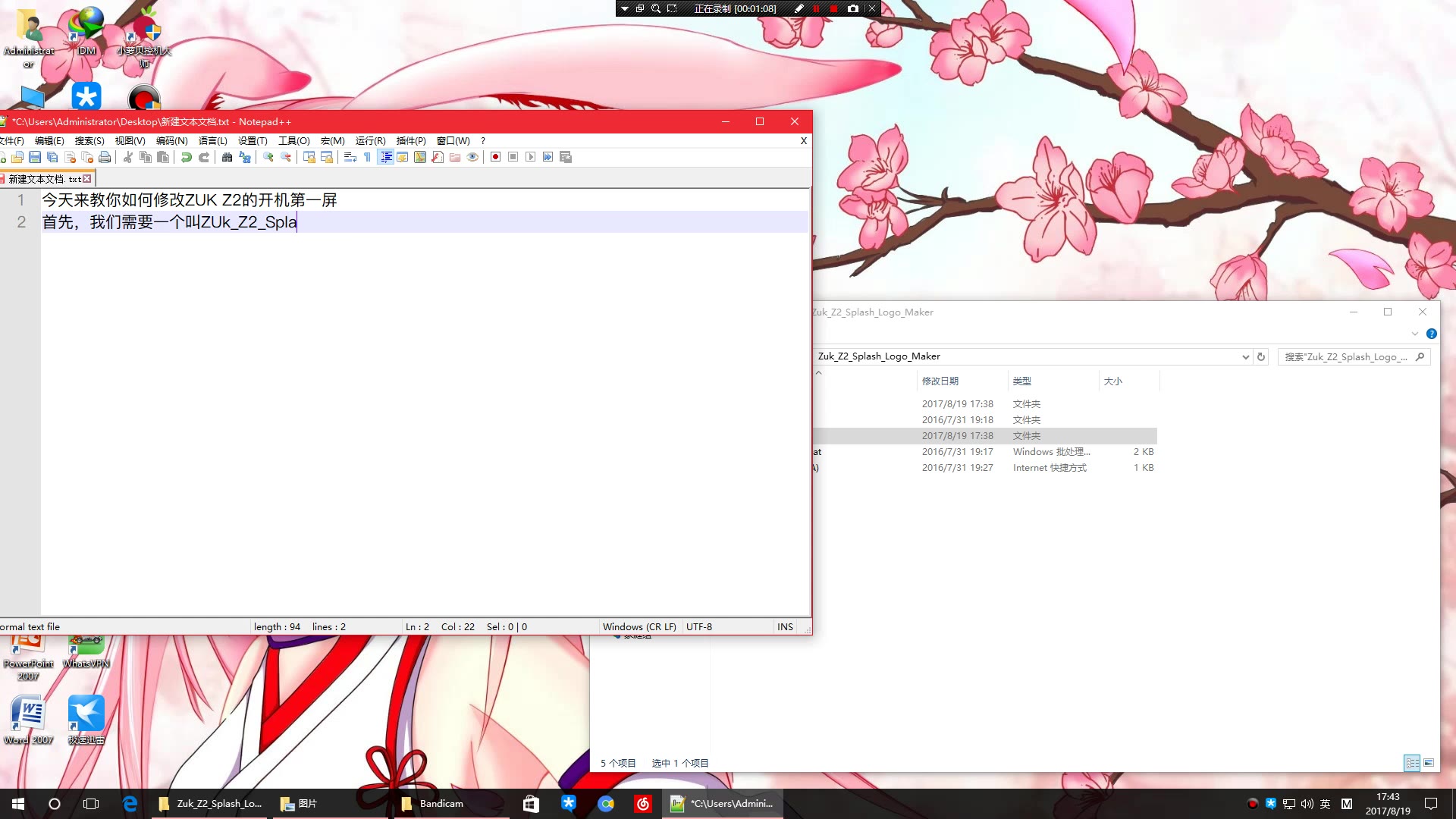This screenshot has height=819, width=1456.
Task: Click Windows (CR LF) in status bar
Action: point(639,627)
